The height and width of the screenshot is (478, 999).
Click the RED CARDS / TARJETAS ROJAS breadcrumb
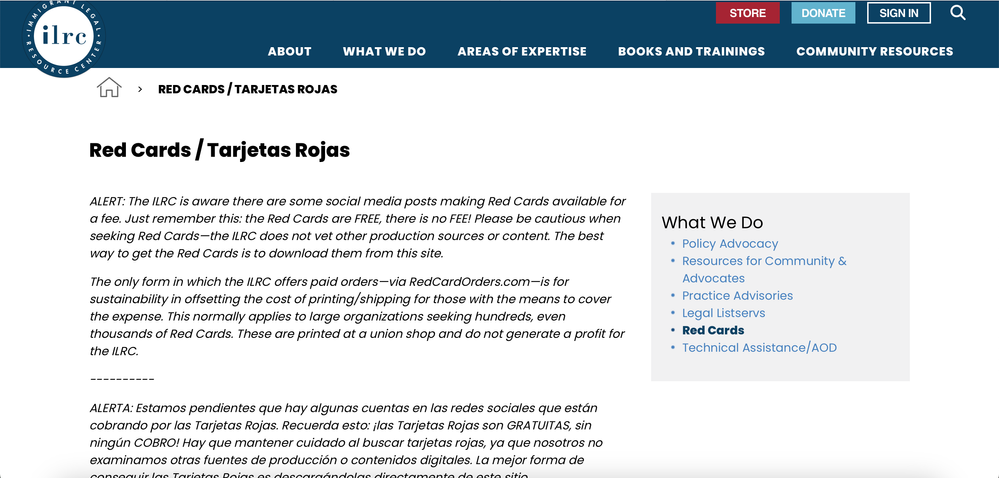point(247,89)
